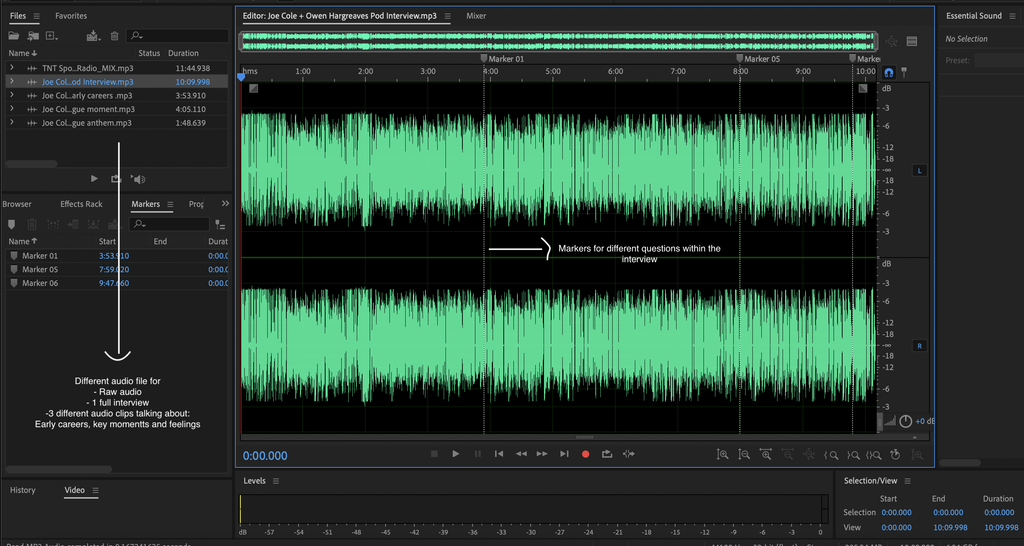This screenshot has height=546, width=1024.
Task: Toggle the snapping magnet icon
Action: coord(888,72)
